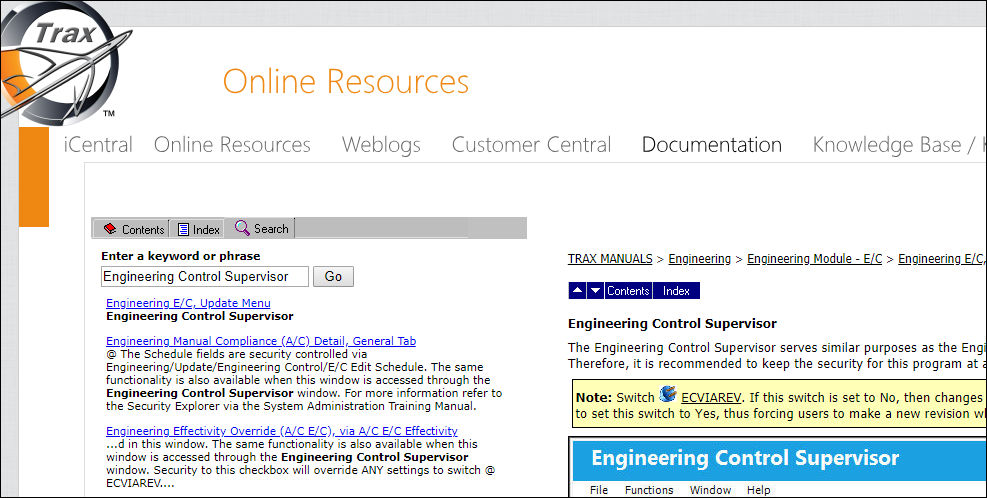Open the Contents tab with book icon
The height and width of the screenshot is (498, 987).
133,229
